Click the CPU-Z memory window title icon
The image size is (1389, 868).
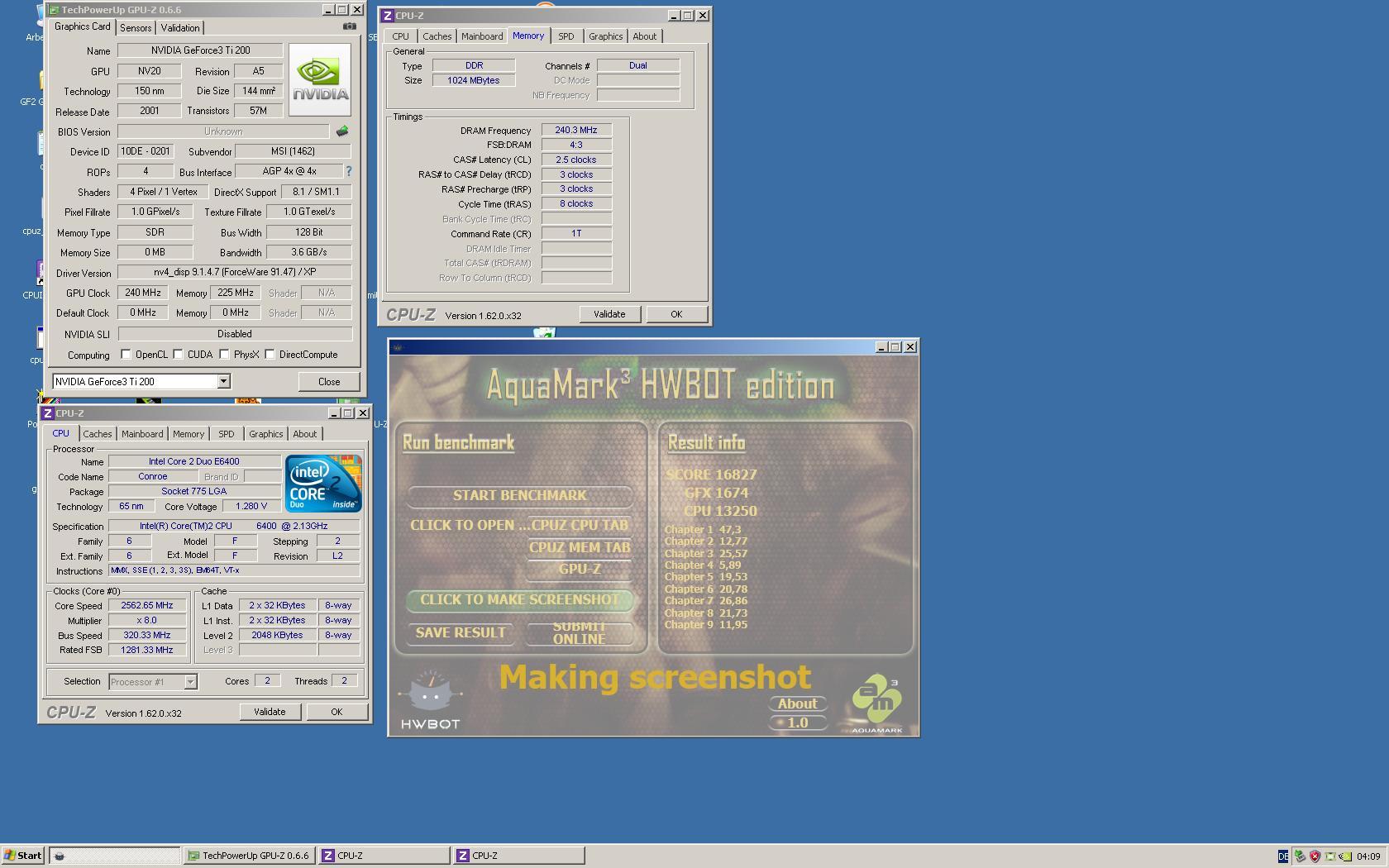(x=387, y=16)
